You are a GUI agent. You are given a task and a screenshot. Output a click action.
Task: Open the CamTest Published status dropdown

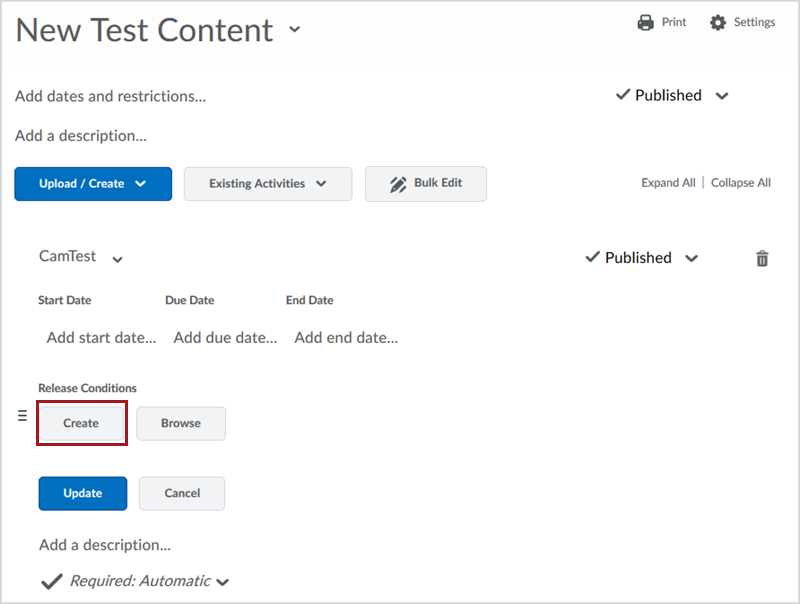pyautogui.click(x=691, y=258)
